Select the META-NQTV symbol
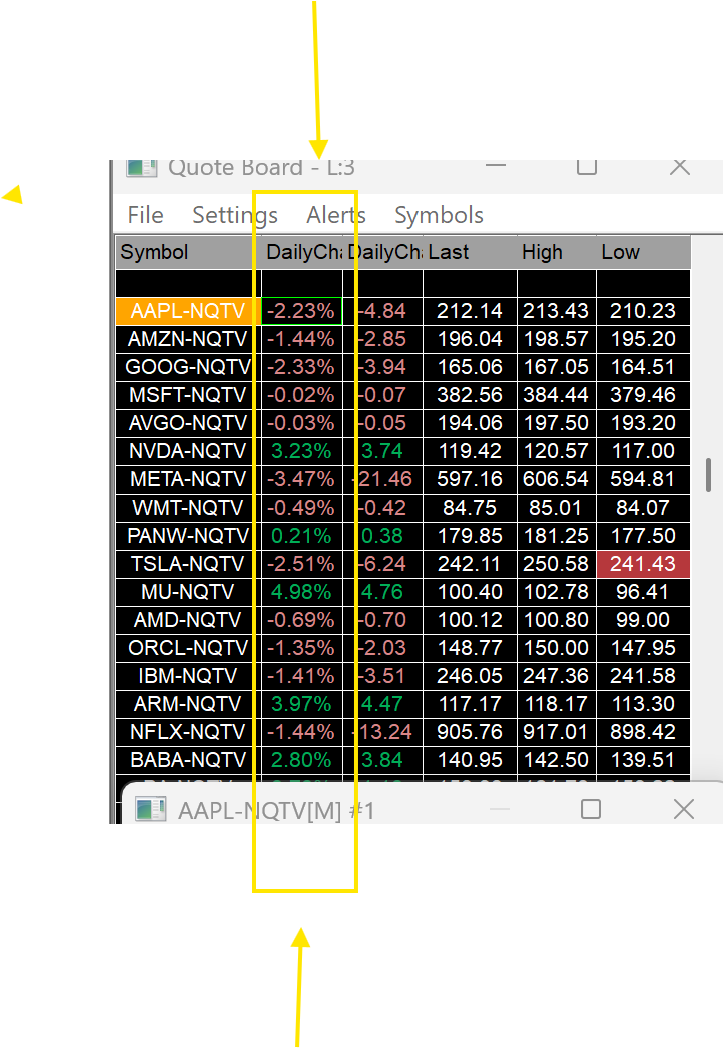This screenshot has width=723, height=1048. tap(188, 479)
